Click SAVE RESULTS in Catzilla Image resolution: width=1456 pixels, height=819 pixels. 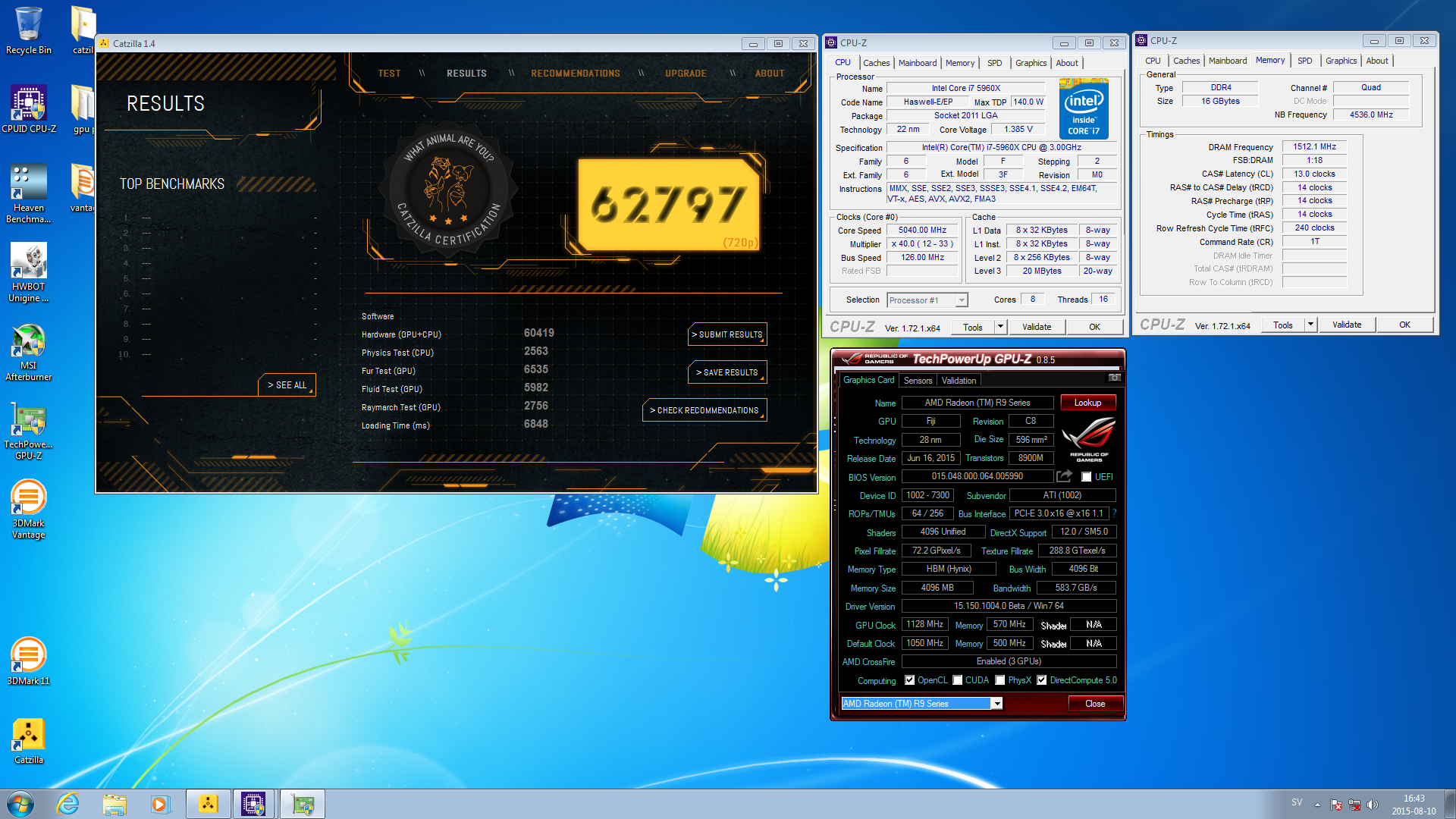(x=727, y=372)
